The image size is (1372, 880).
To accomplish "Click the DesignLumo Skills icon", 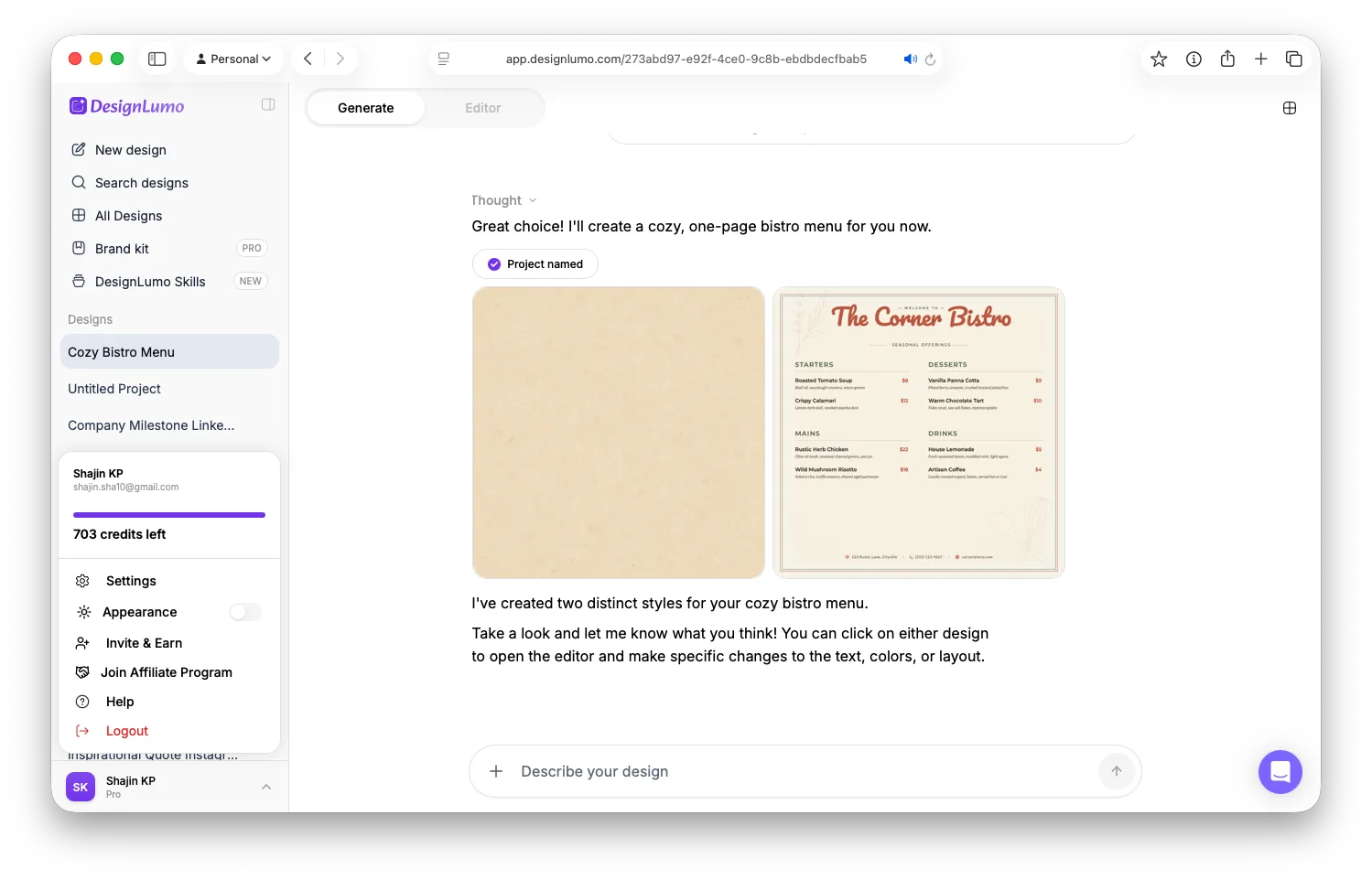I will [x=79, y=281].
